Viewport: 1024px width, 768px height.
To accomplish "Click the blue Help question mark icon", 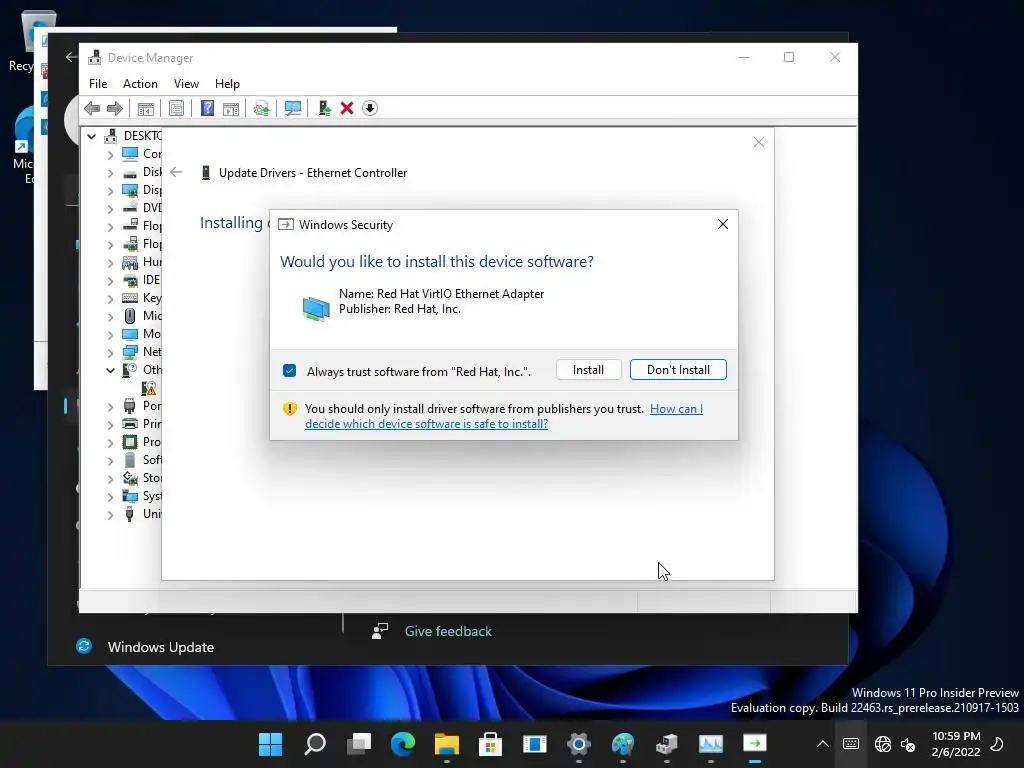I will [x=207, y=108].
